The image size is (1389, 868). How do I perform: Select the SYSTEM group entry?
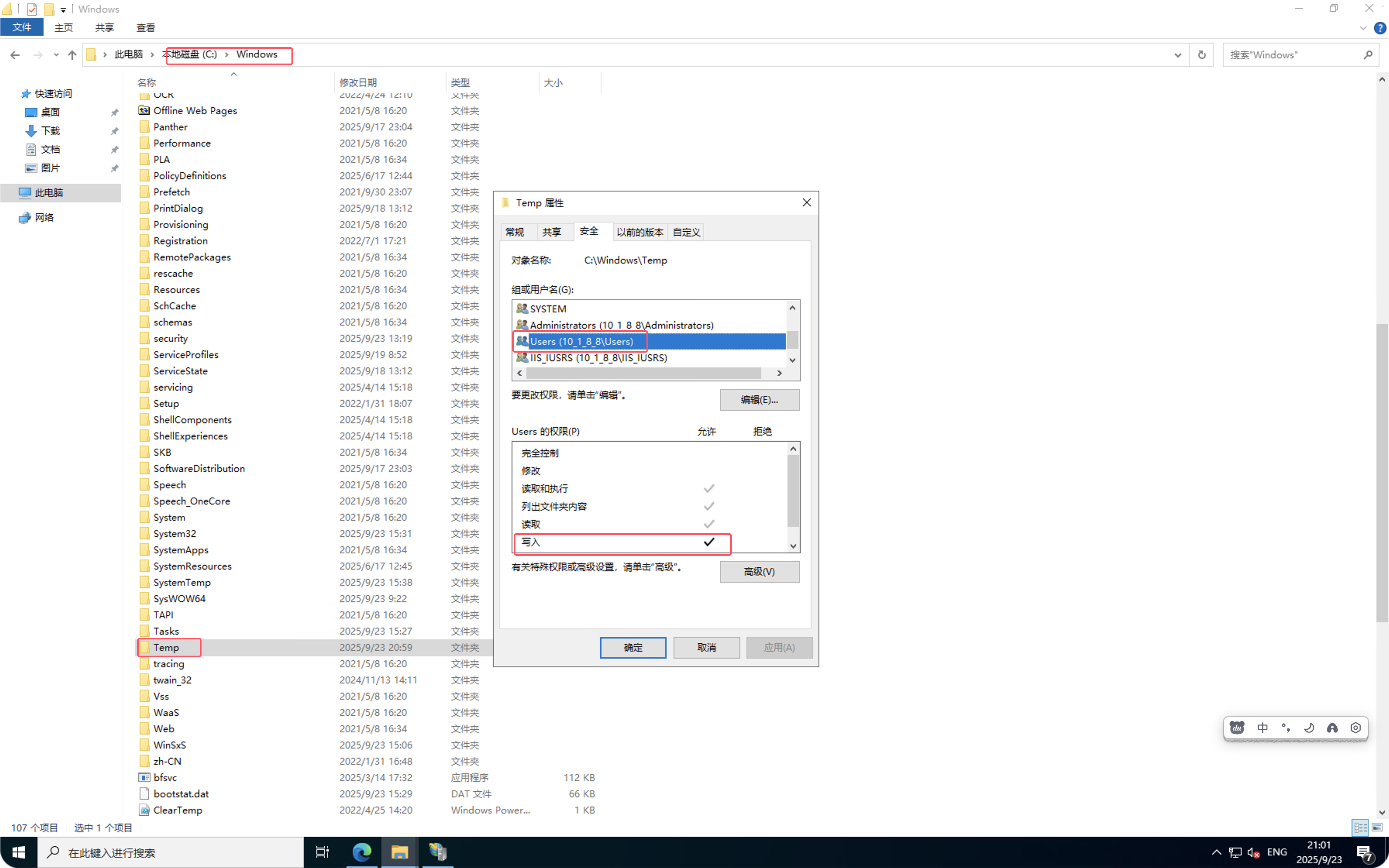coord(548,309)
